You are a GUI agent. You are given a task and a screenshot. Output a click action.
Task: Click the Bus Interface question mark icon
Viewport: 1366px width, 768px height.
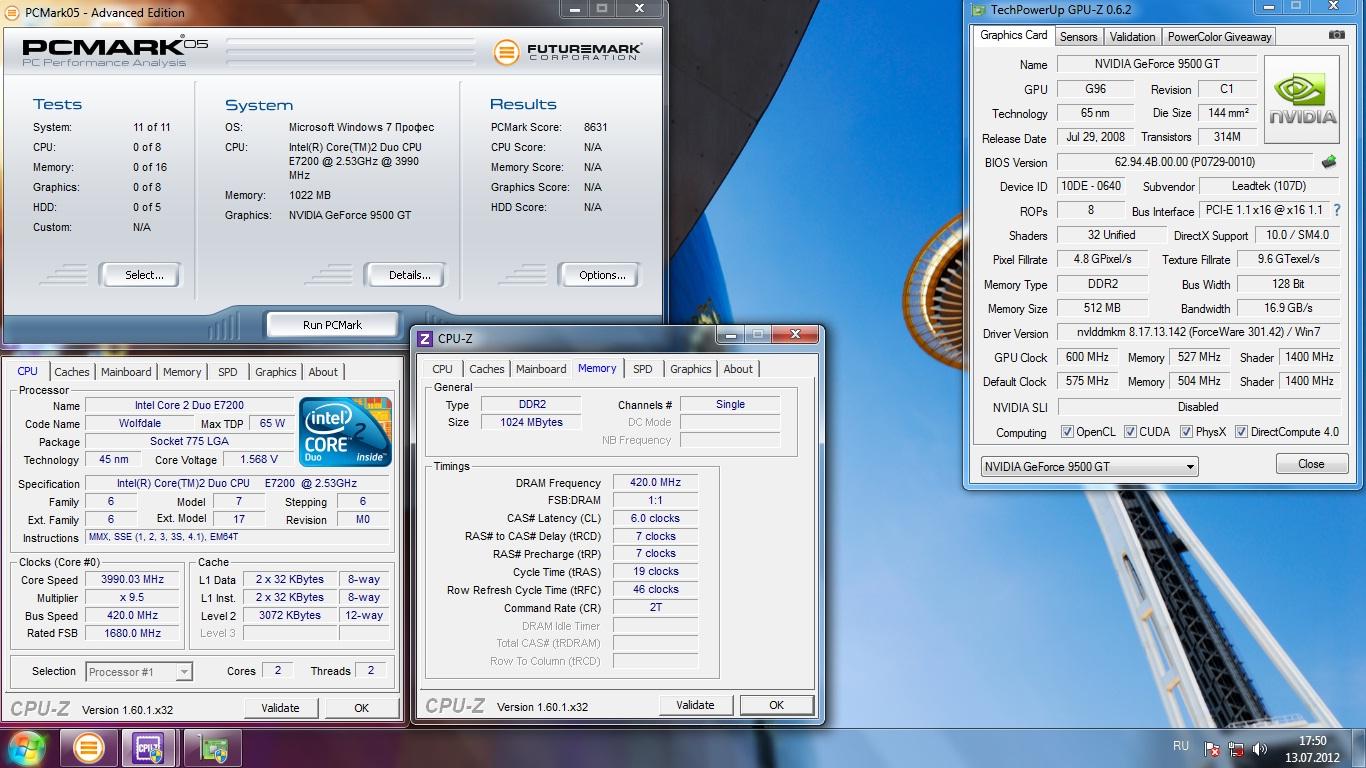pyautogui.click(x=1337, y=210)
